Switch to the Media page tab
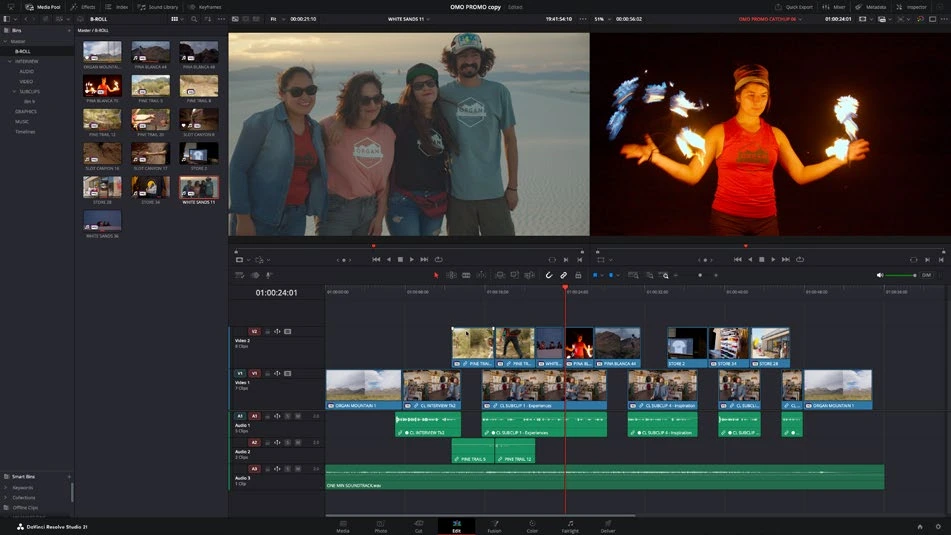Screen dimensions: 951x535 [343, 527]
